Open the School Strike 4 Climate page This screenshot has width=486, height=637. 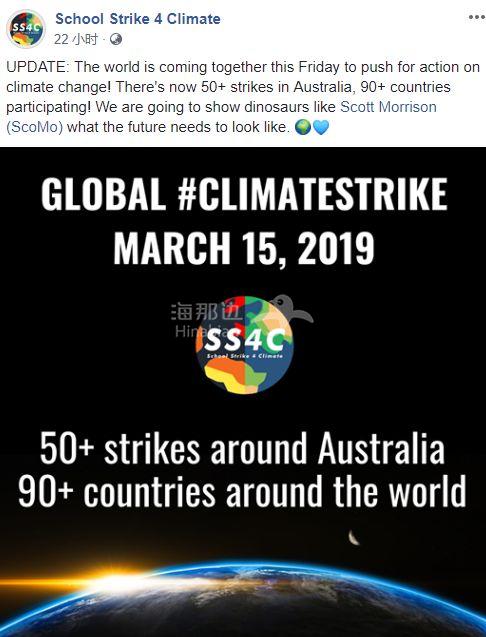(138, 19)
